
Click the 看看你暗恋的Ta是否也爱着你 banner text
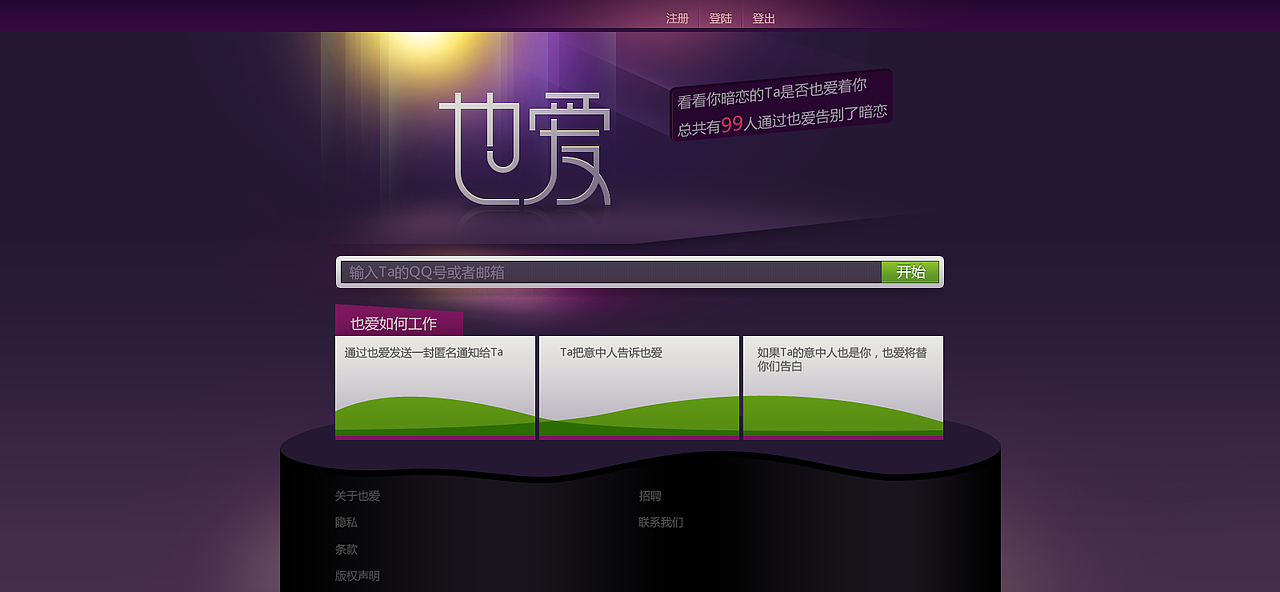point(772,92)
